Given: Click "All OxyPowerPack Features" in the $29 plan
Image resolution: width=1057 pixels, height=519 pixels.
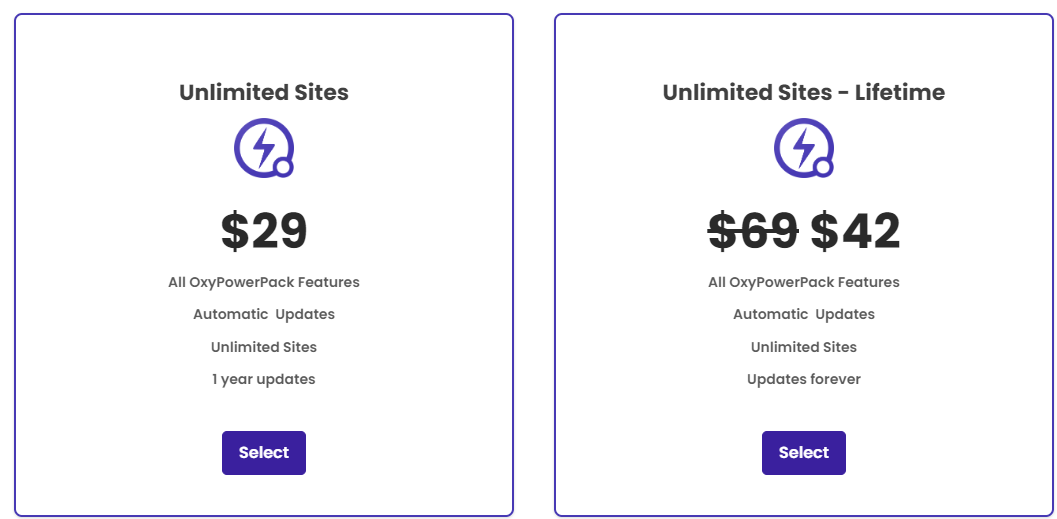Looking at the screenshot, I should coord(264,282).
